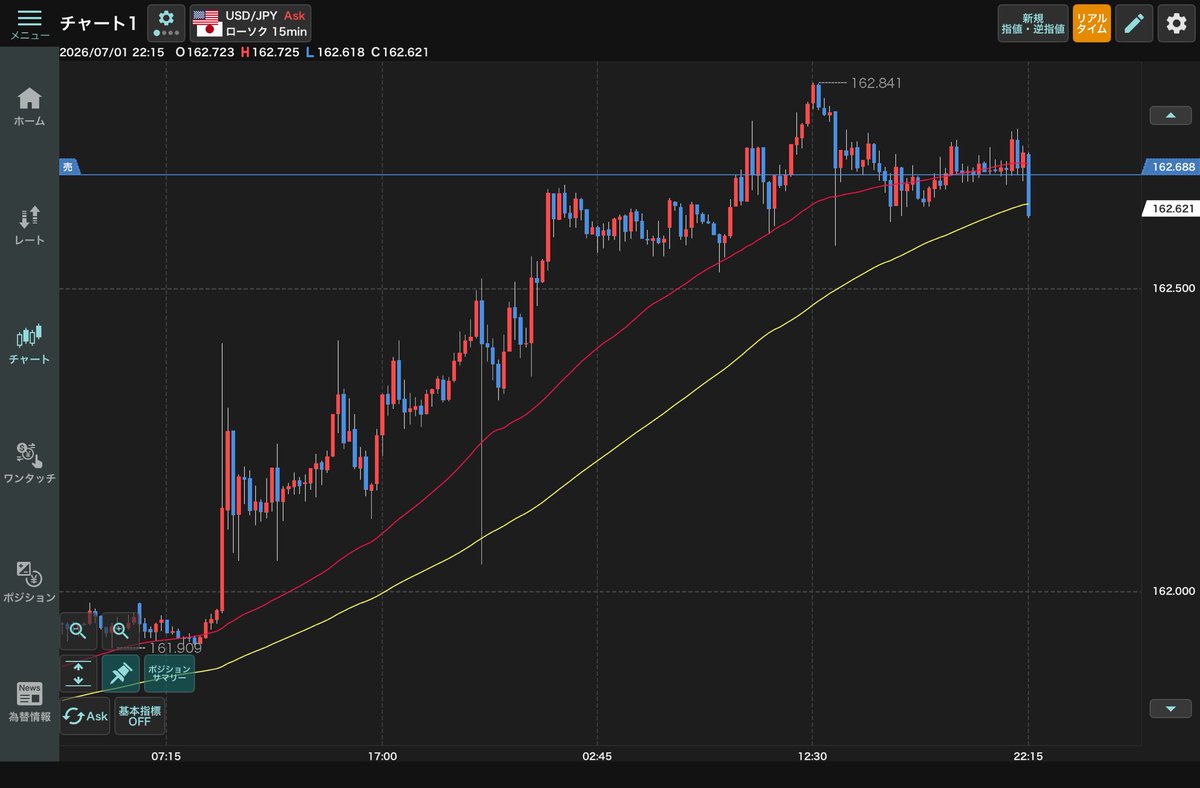This screenshot has height=788, width=1200.
Task: Open the ポジション sidebar page
Action: point(29,582)
